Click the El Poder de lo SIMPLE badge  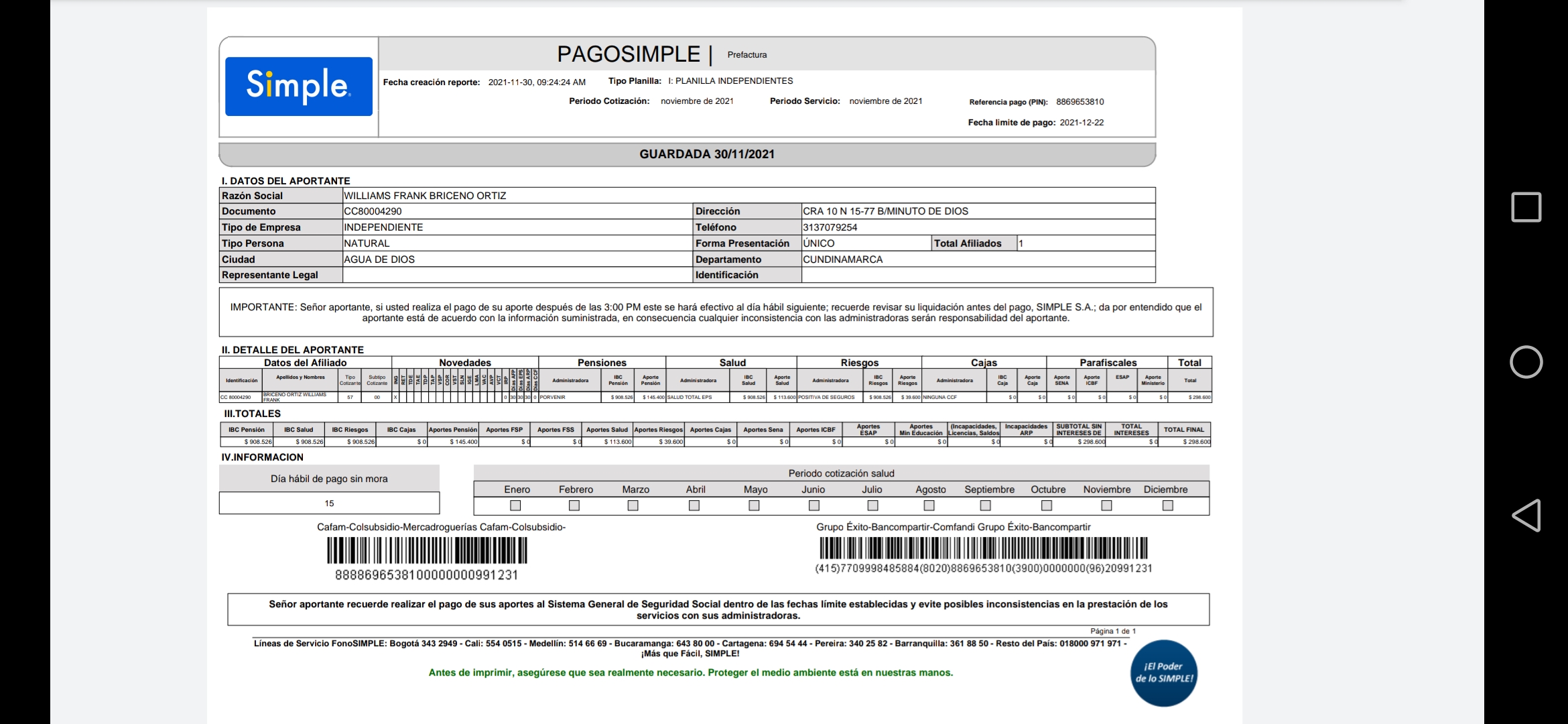pyautogui.click(x=1164, y=673)
